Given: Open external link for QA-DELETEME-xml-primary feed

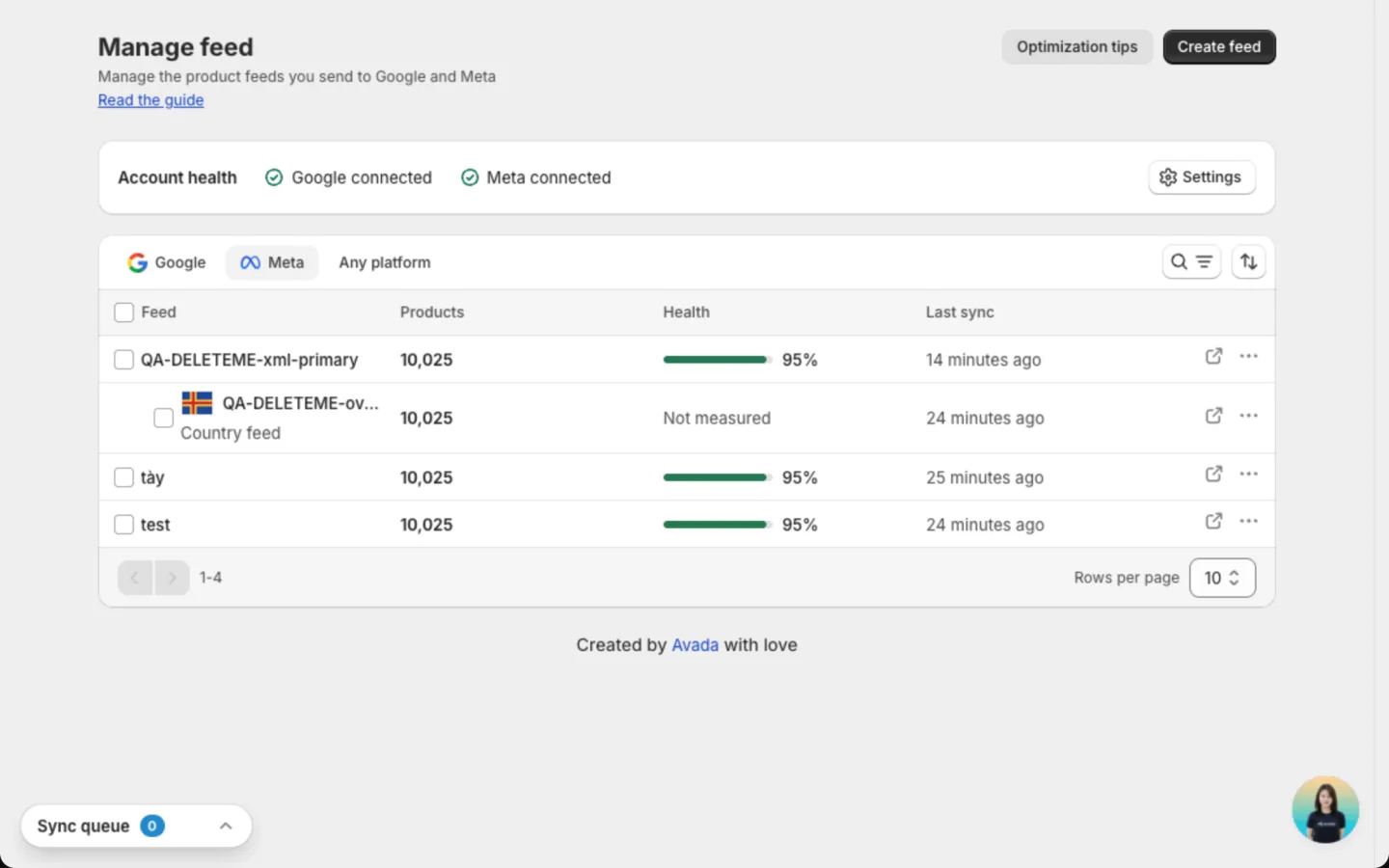Looking at the screenshot, I should [x=1213, y=356].
